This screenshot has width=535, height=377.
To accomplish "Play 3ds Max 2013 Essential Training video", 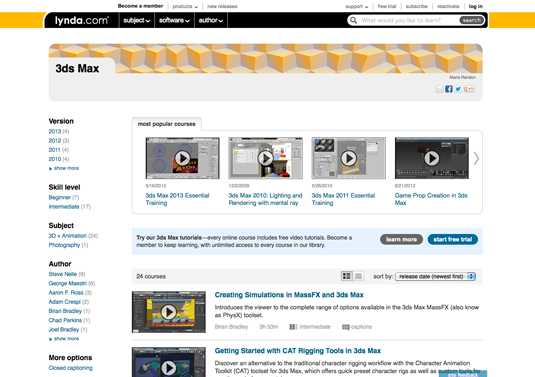I will 183,158.
